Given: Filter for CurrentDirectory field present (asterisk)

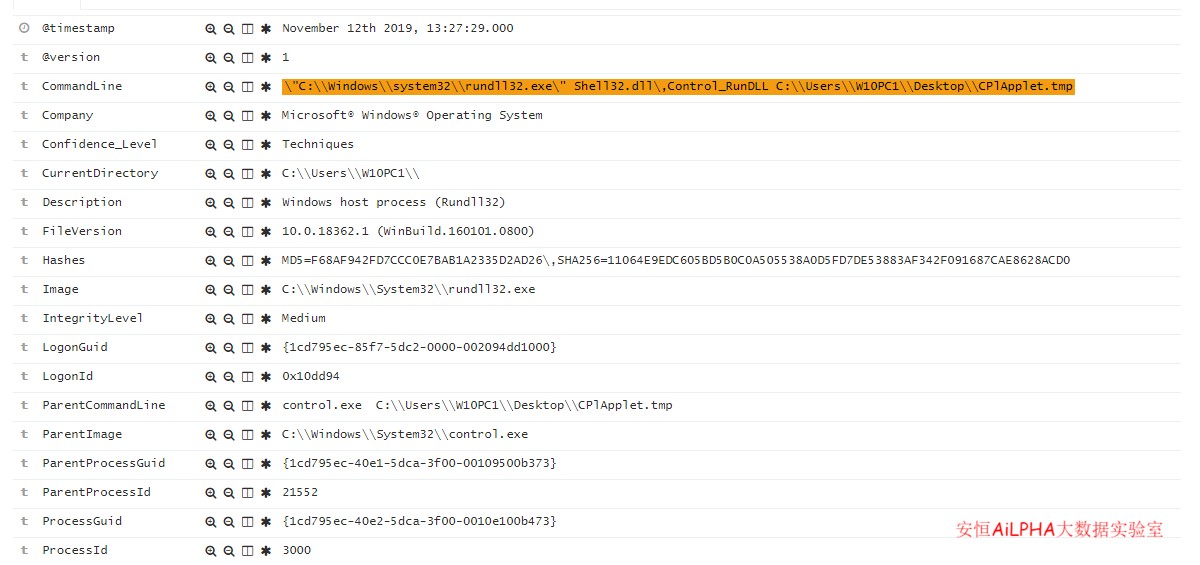Looking at the screenshot, I should point(266,174).
